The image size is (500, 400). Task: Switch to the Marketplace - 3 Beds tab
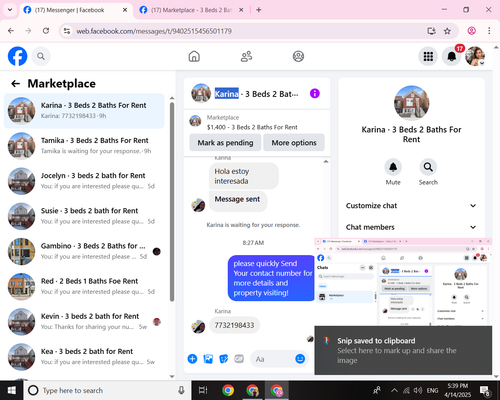(191, 10)
